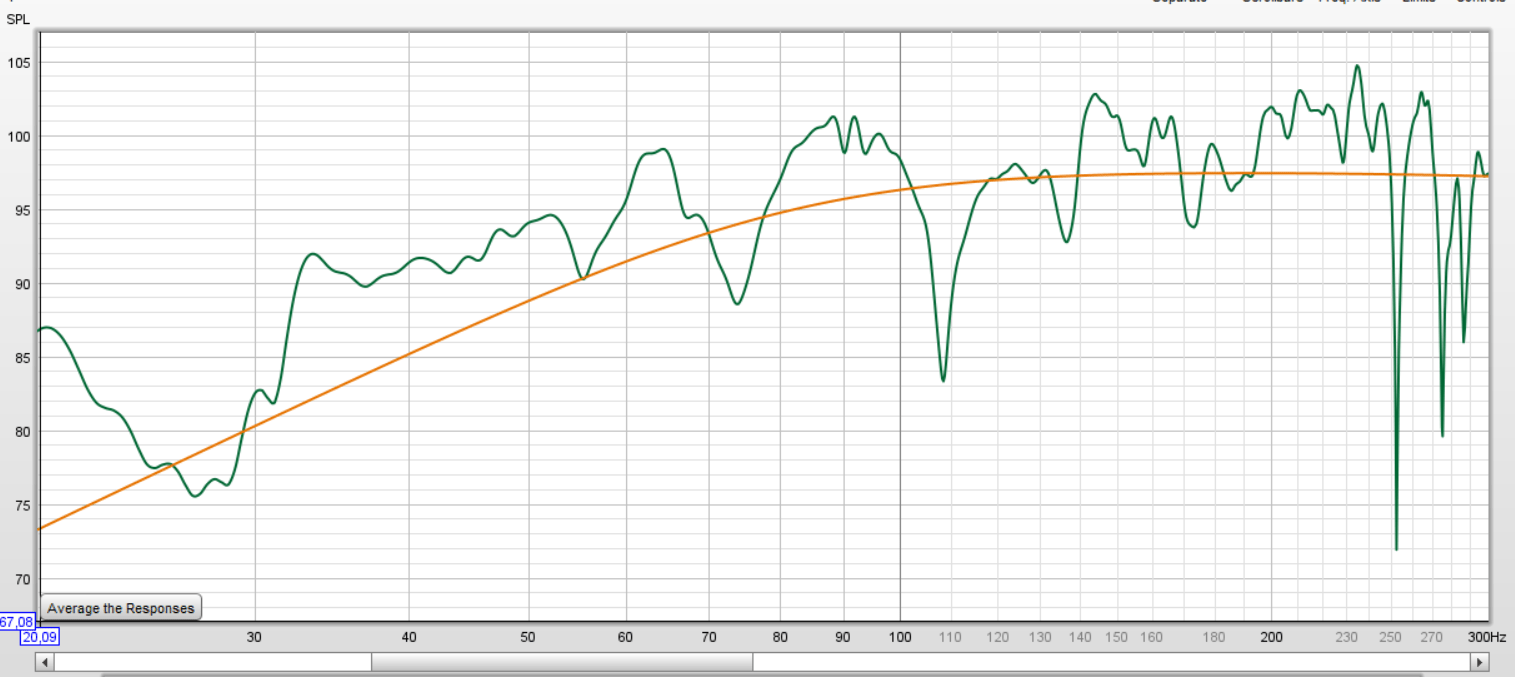The height and width of the screenshot is (677, 1515).
Task: Click the 140 label on frequency axis
Action: tap(1080, 637)
